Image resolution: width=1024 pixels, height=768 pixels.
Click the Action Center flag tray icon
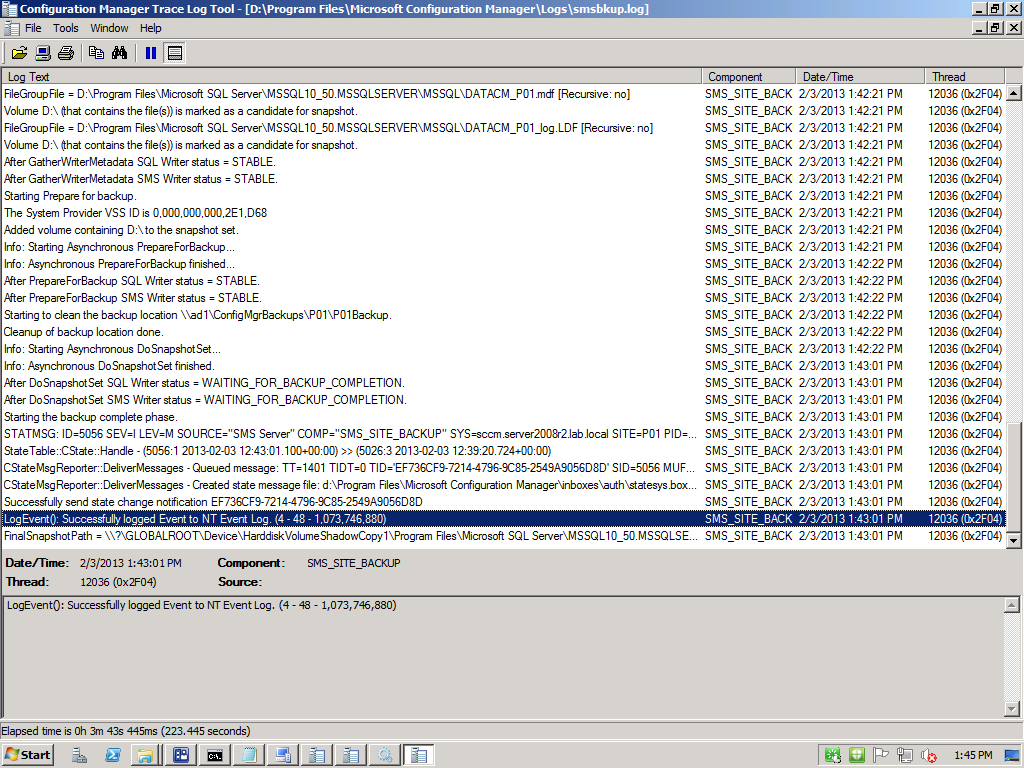(880, 756)
